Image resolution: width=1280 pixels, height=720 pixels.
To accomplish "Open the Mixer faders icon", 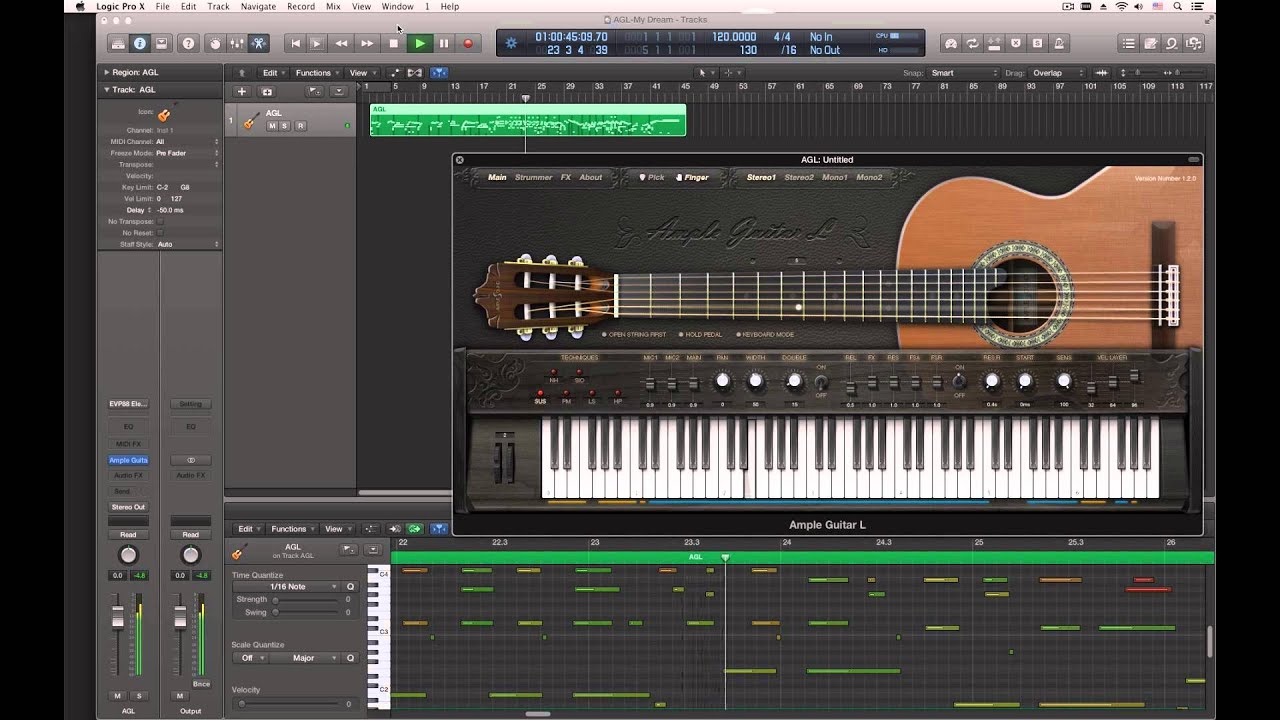I will [x=236, y=43].
